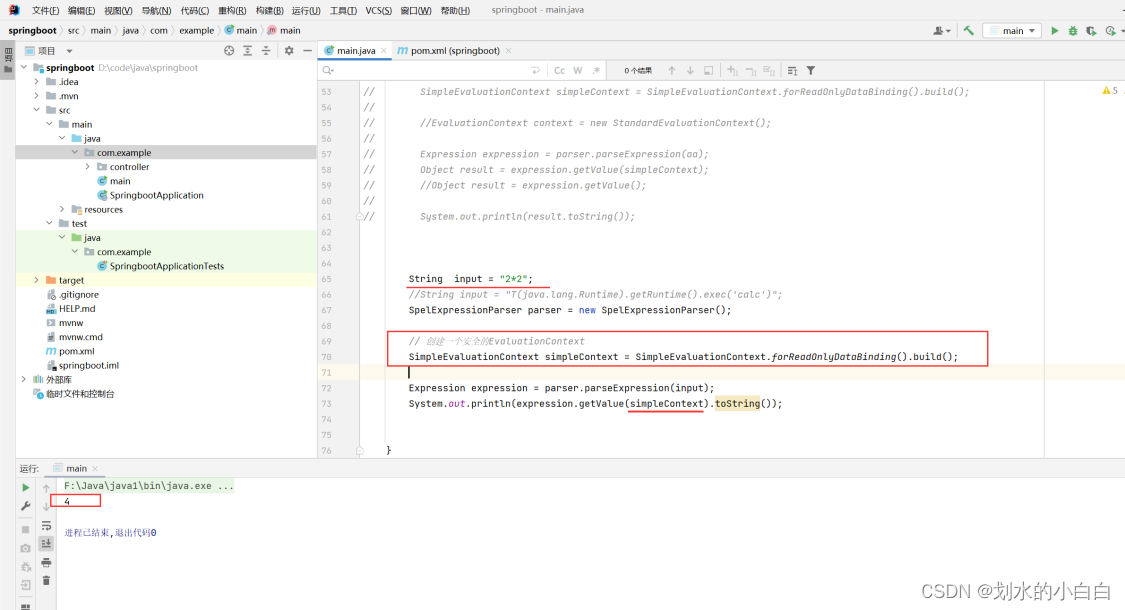1125x610 pixels.
Task: Expand the .mvn folder
Action: (x=37, y=96)
